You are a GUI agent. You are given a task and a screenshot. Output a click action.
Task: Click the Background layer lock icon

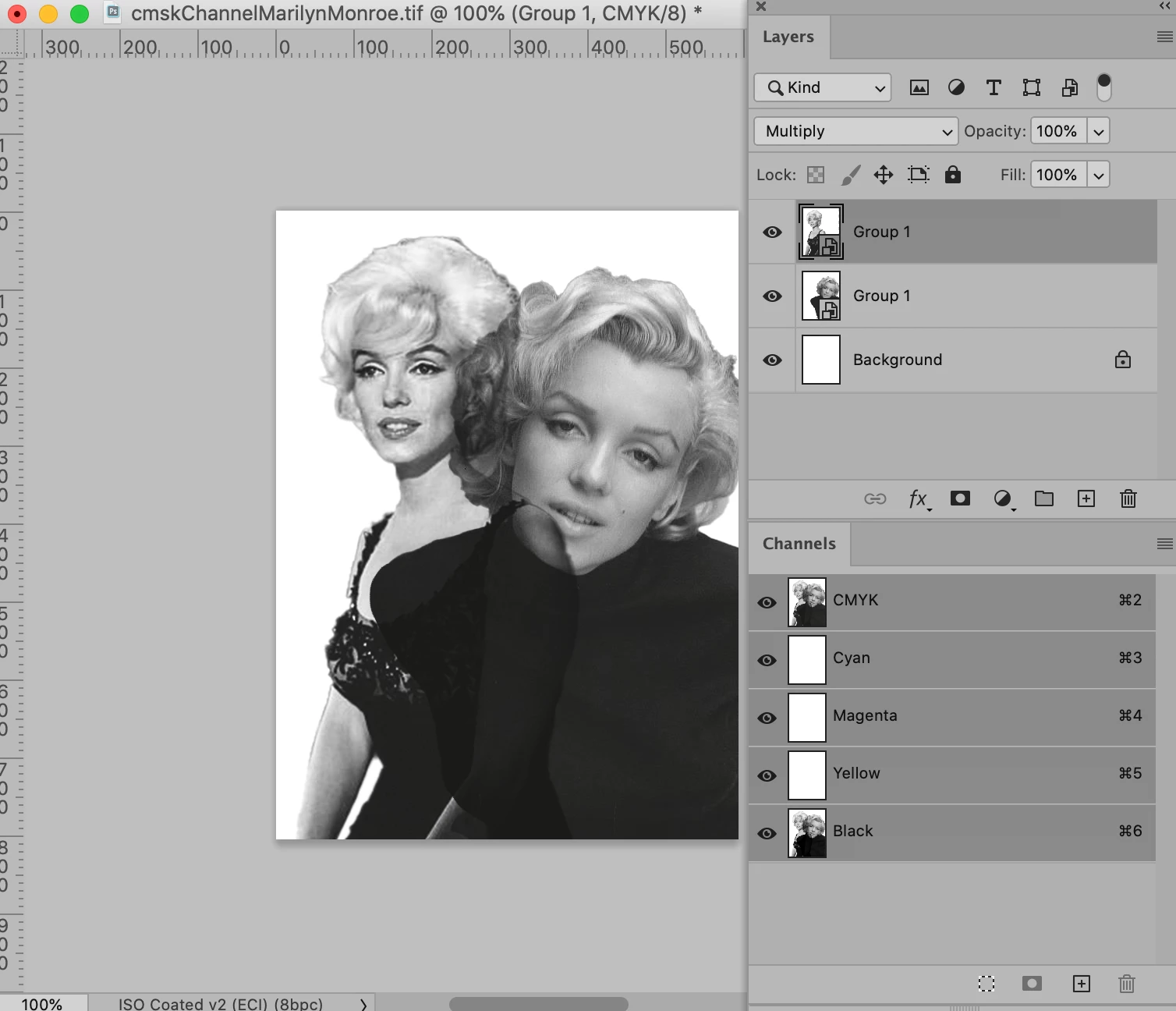[x=1123, y=360]
